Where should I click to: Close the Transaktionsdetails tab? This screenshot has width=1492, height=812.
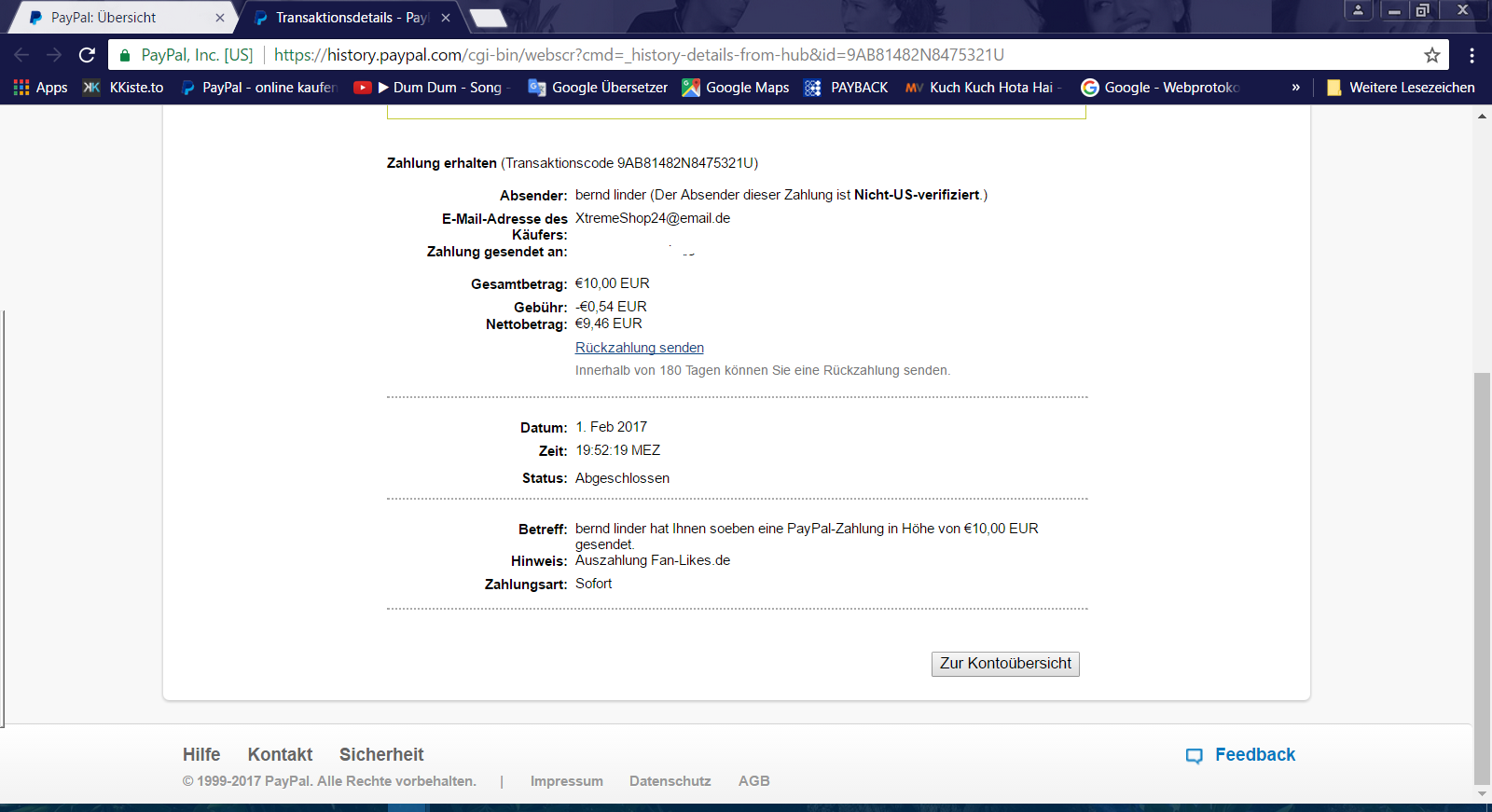446,18
